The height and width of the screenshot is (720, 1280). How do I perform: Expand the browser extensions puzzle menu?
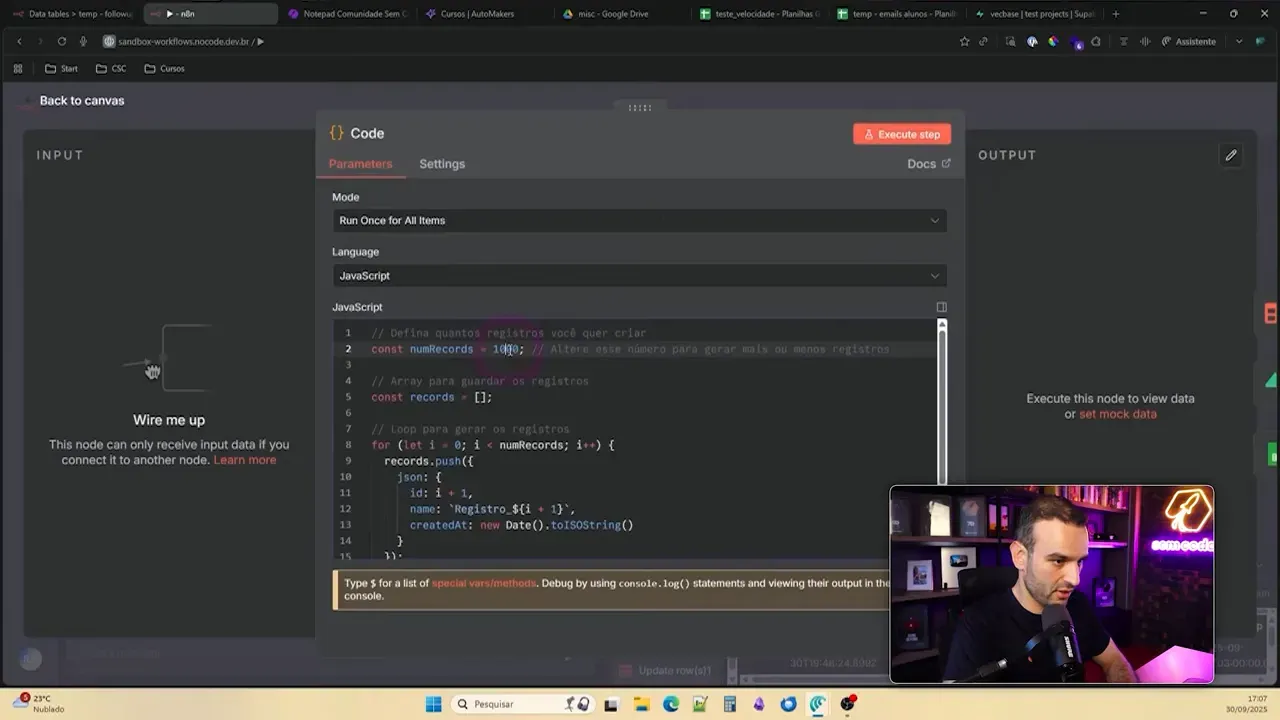coord(1011,41)
